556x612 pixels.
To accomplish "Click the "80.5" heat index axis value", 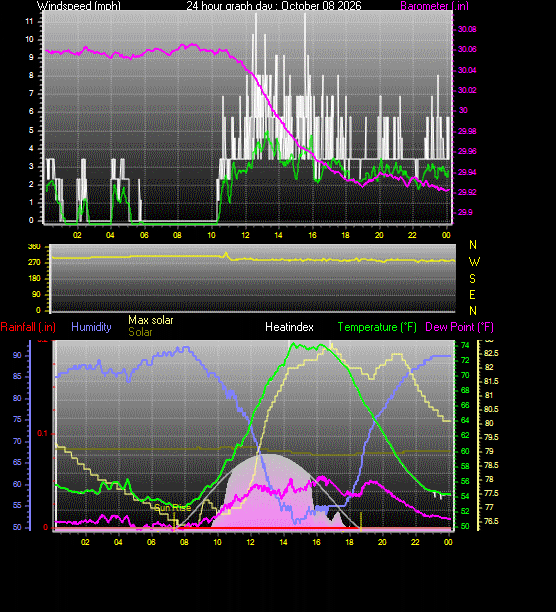I will 491,409.
